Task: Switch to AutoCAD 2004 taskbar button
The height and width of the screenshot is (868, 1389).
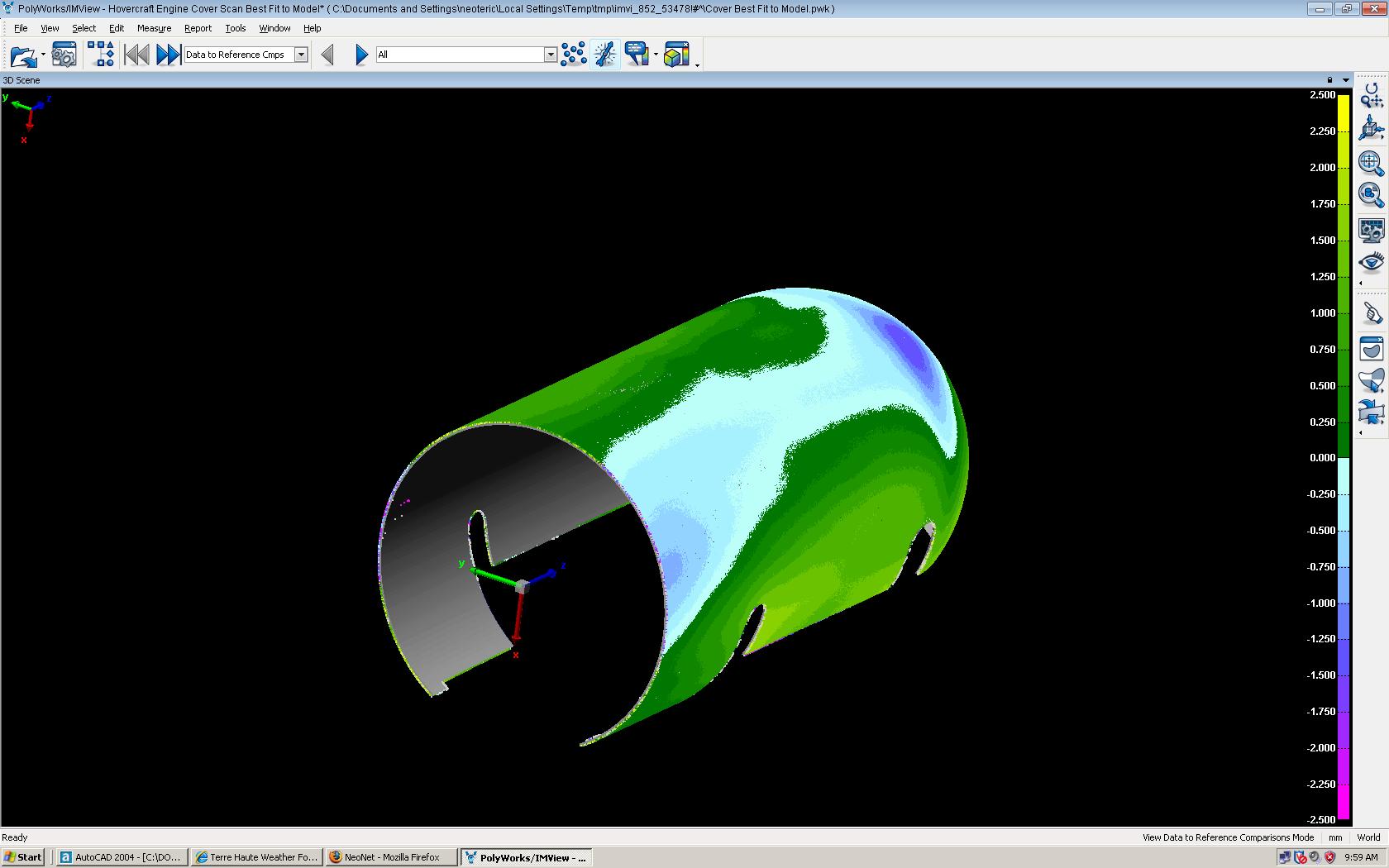Action: 122,857
